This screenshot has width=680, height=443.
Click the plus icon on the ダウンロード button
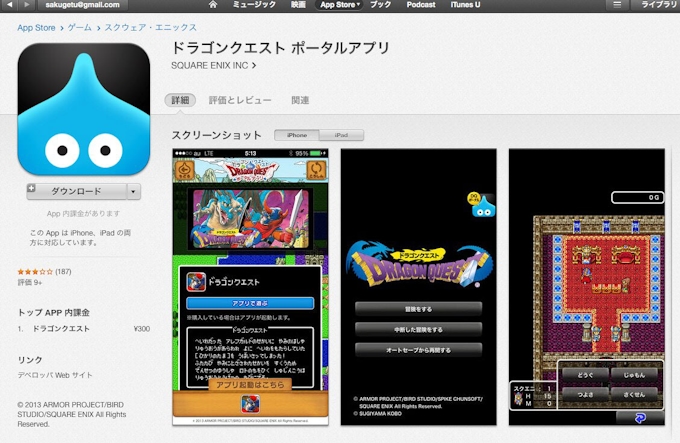click(x=32, y=189)
